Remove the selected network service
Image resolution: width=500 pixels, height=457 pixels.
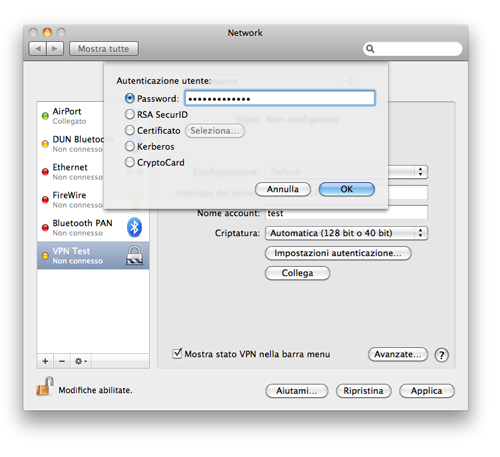(62, 361)
